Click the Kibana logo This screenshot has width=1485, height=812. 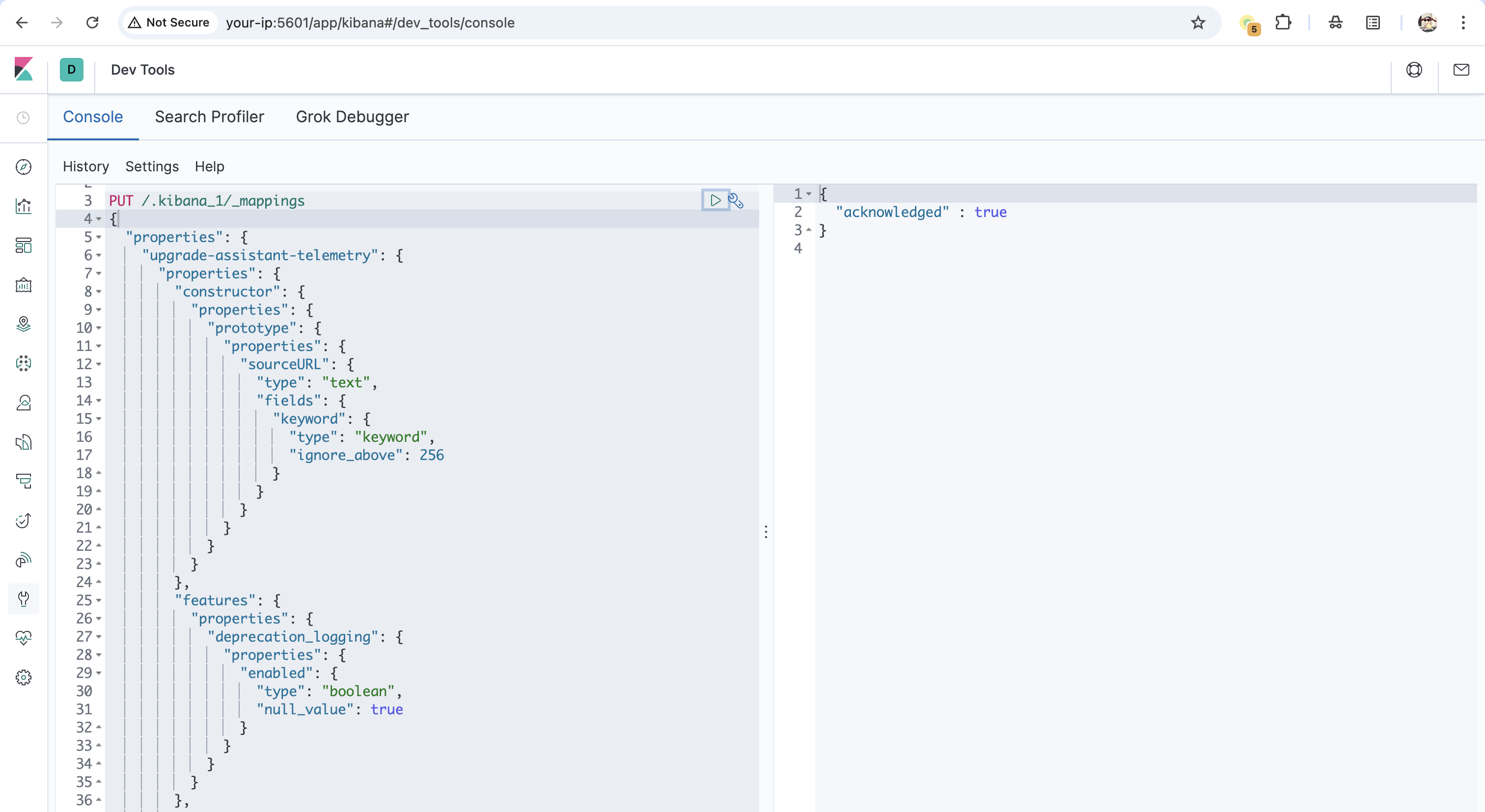(24, 69)
